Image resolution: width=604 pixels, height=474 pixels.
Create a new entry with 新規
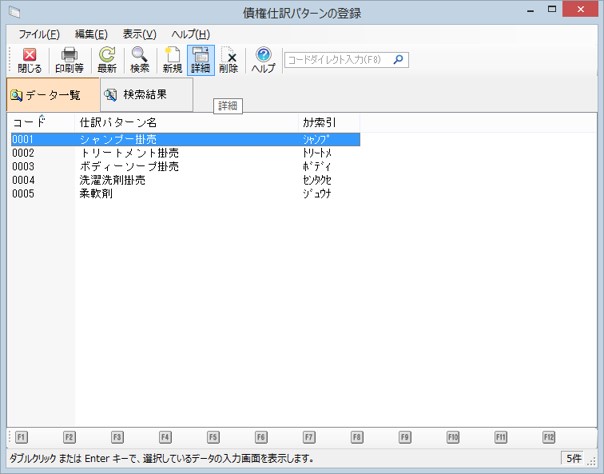click(x=172, y=60)
